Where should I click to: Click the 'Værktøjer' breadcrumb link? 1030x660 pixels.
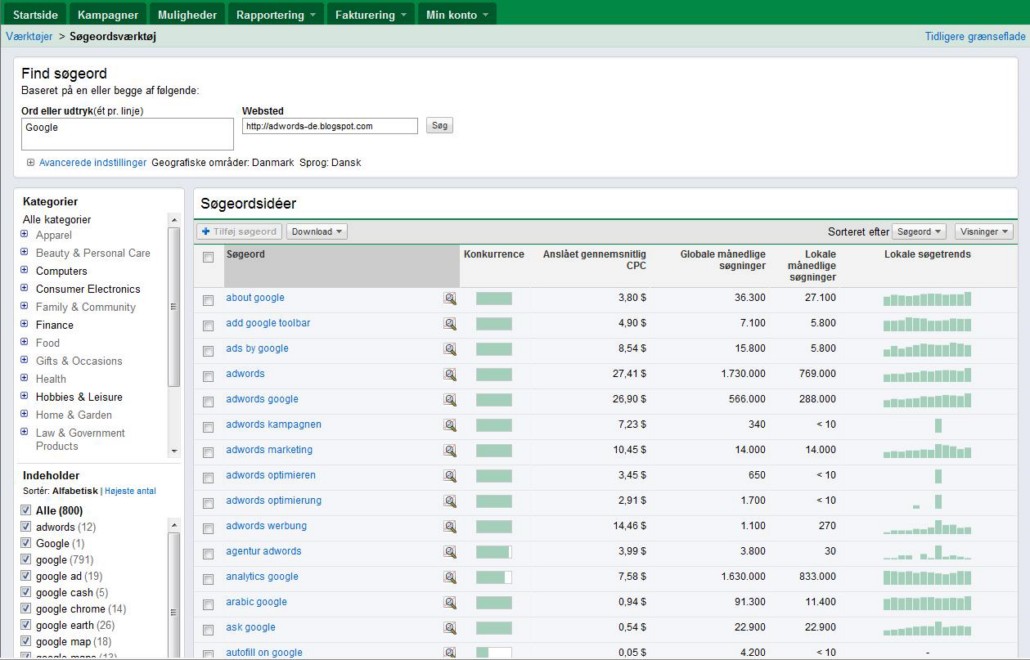coord(29,36)
